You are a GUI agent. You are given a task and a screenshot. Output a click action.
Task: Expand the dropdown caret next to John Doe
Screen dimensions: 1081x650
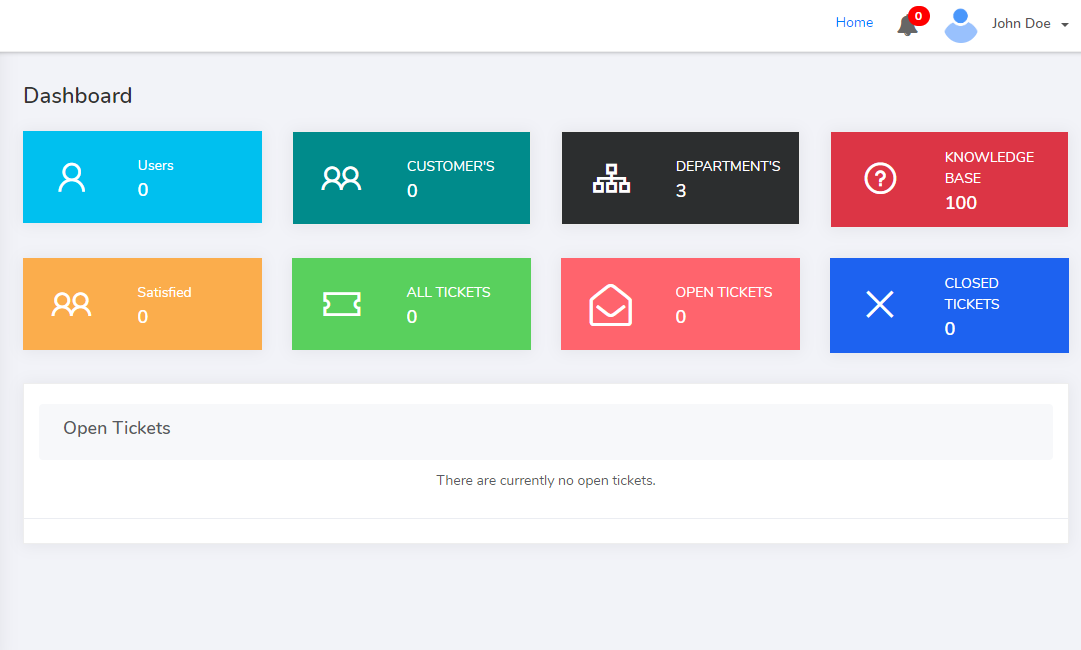click(1063, 24)
